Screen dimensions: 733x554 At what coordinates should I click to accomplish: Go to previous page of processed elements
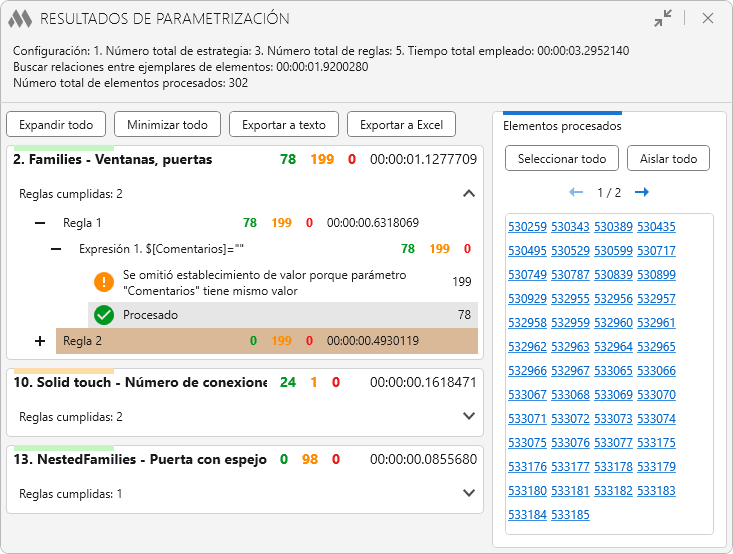576,192
